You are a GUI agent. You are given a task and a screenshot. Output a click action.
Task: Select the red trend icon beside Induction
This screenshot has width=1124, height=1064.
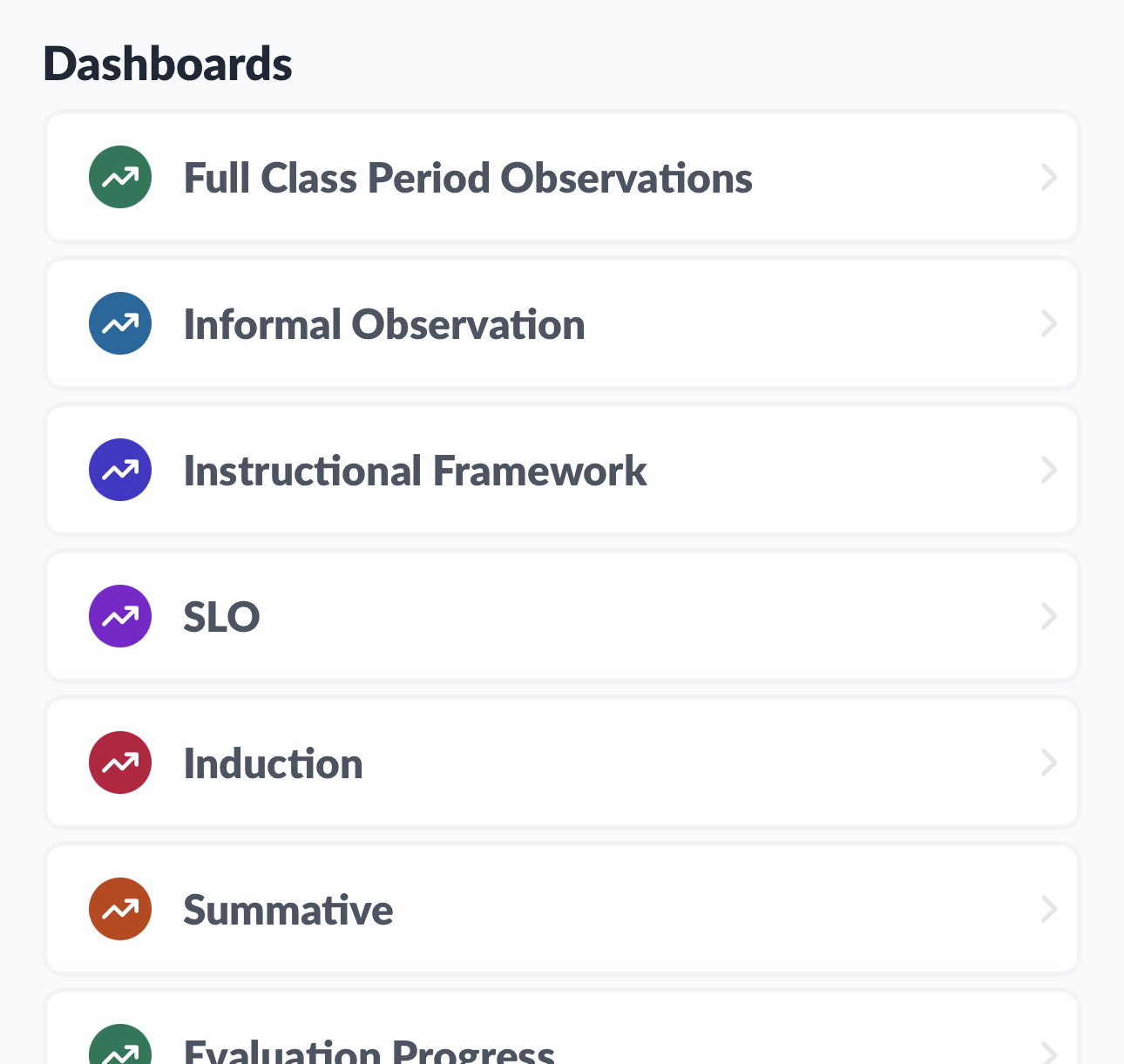(119, 762)
